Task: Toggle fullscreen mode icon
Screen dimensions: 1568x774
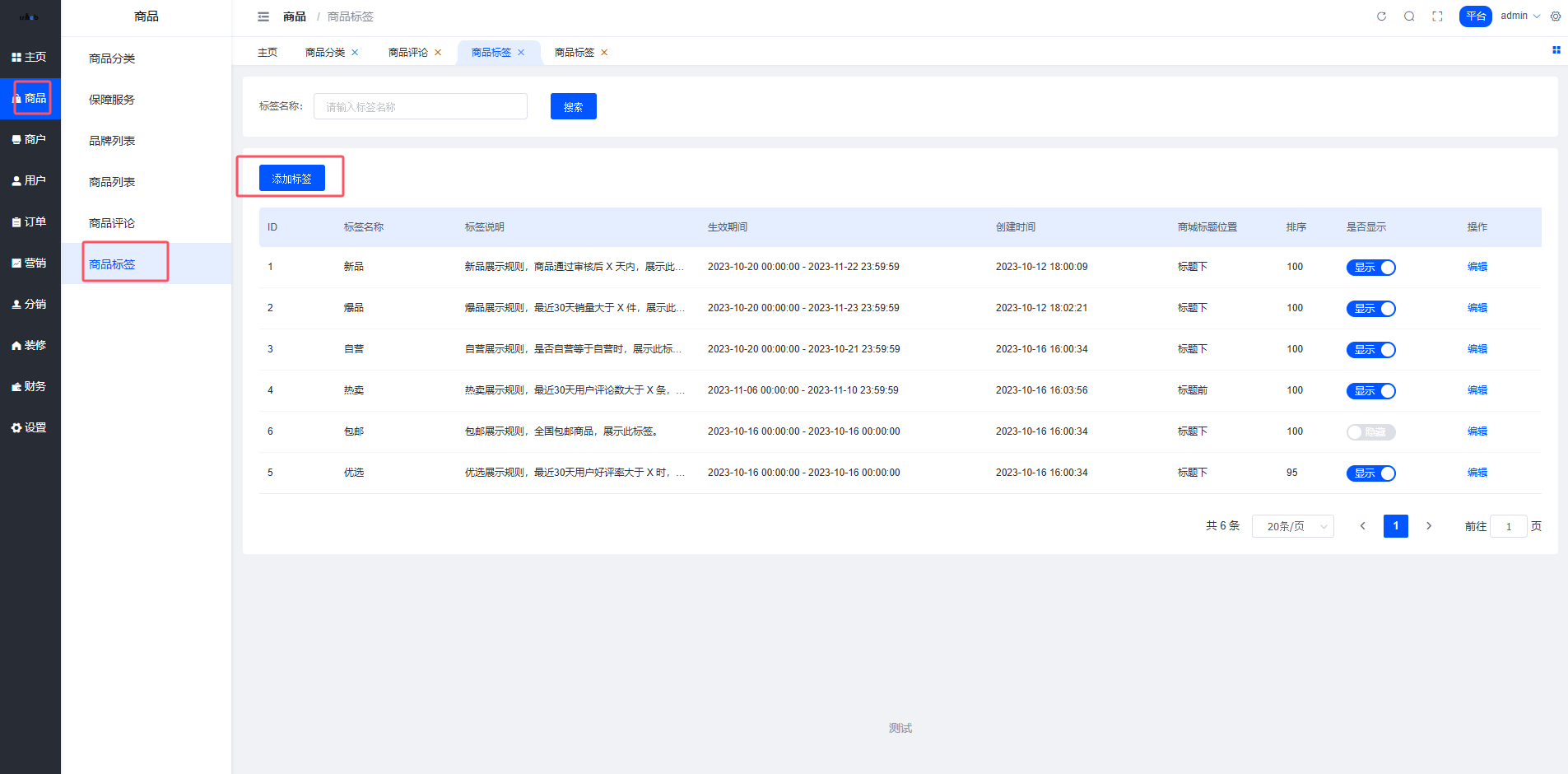Action: click(1437, 16)
